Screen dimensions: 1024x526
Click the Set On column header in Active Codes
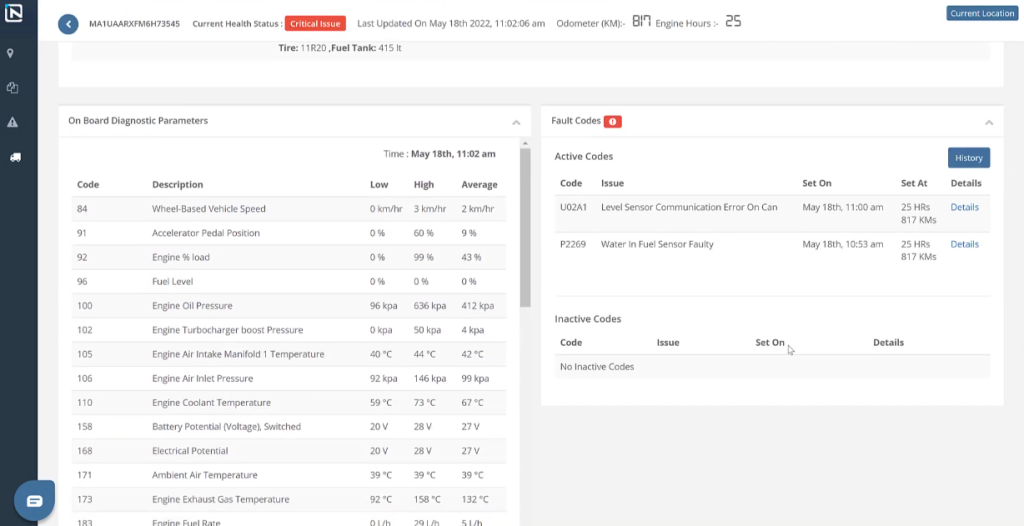tap(816, 184)
